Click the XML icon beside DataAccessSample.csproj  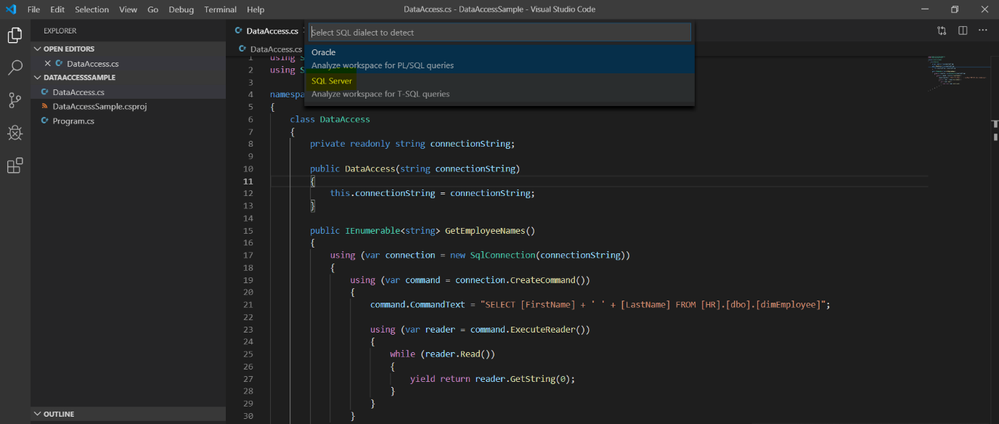pyautogui.click(x=45, y=106)
